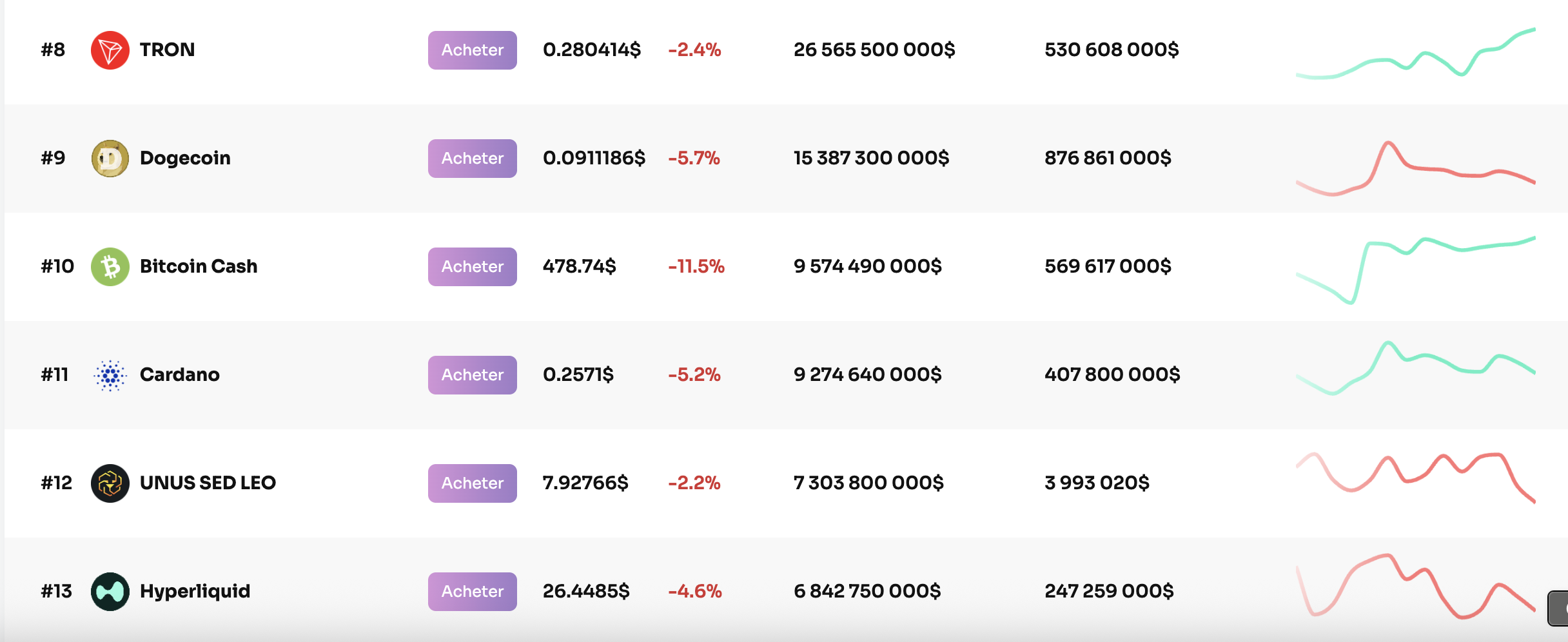
Task: Click the Dogecoin coin icon
Action: pyautogui.click(x=111, y=158)
